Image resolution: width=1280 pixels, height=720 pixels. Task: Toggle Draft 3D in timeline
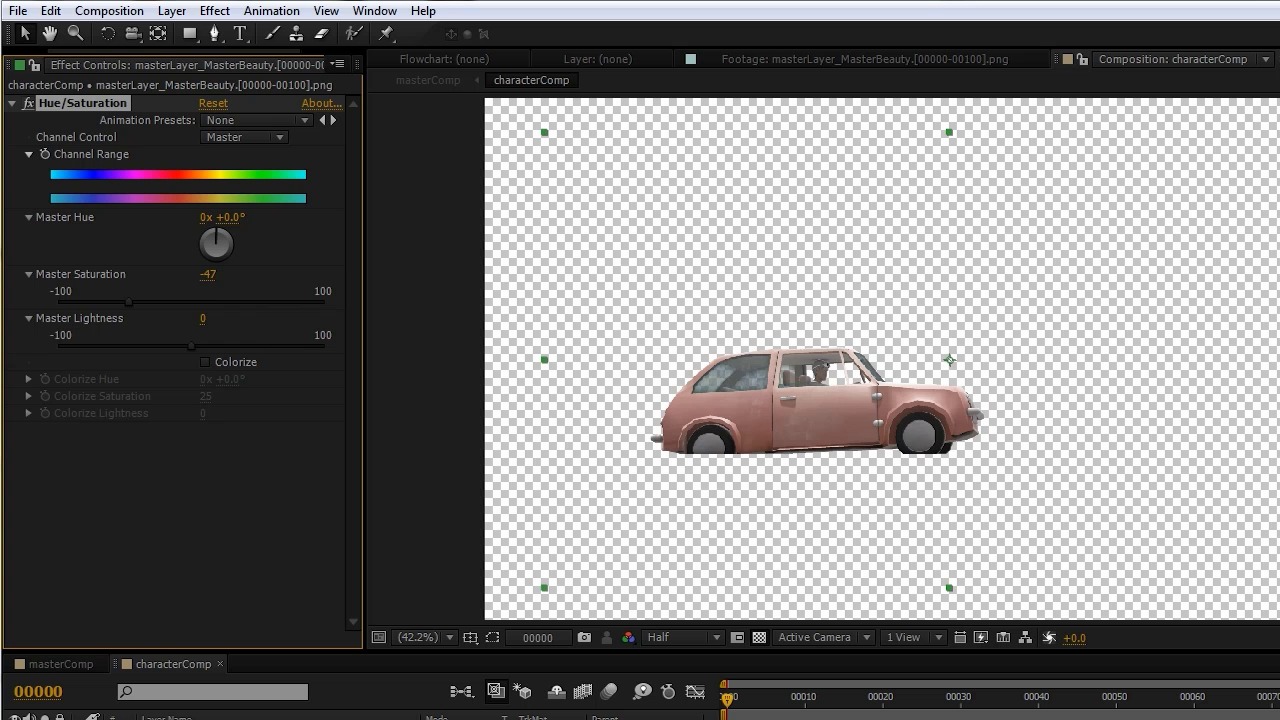pos(522,691)
